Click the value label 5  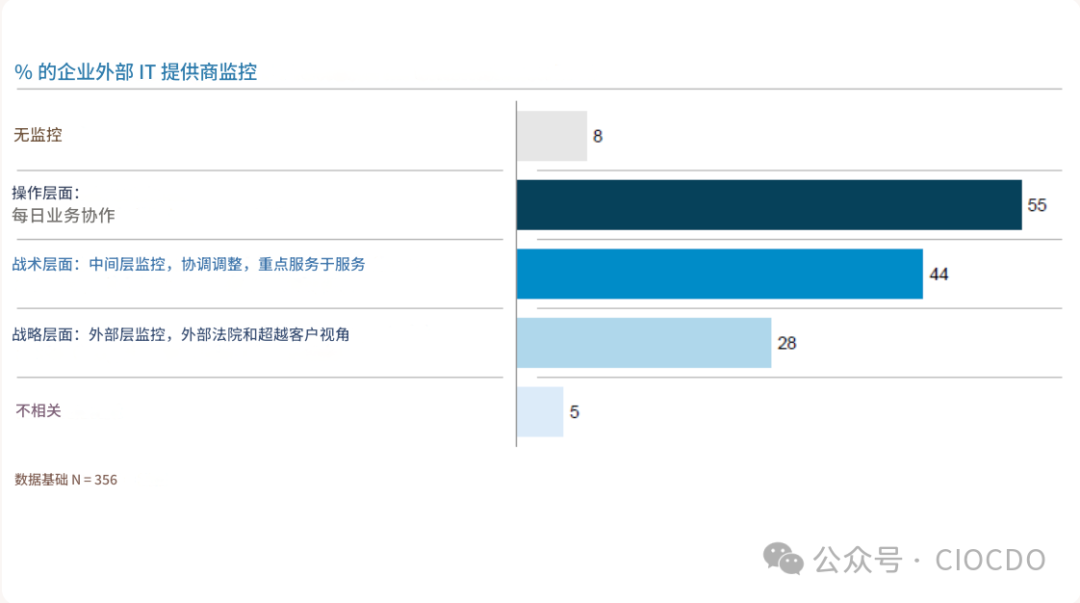pos(575,412)
